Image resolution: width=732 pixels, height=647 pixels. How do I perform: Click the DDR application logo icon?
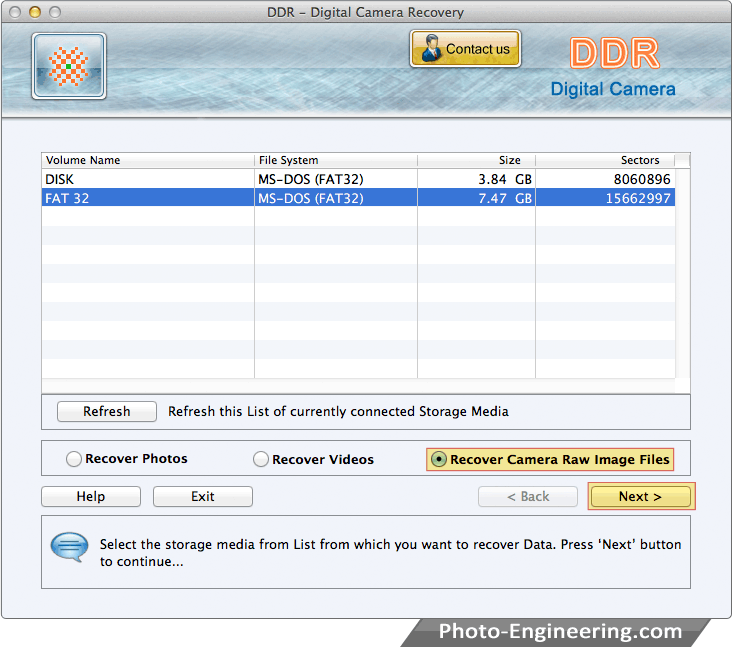pyautogui.click(x=69, y=66)
